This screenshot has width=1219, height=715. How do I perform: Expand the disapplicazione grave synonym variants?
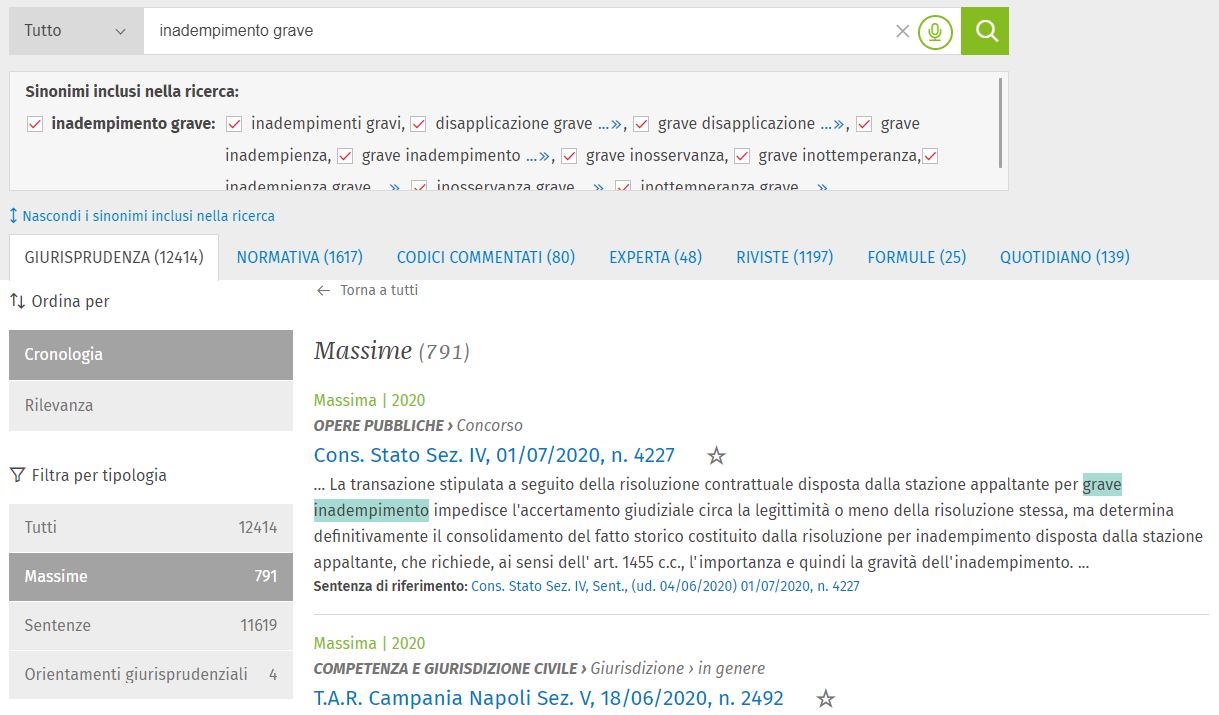(610, 125)
